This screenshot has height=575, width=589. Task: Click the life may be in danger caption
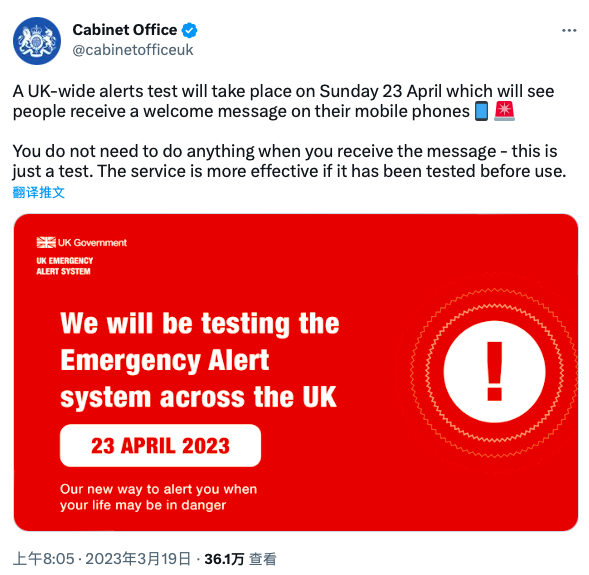pos(159,497)
